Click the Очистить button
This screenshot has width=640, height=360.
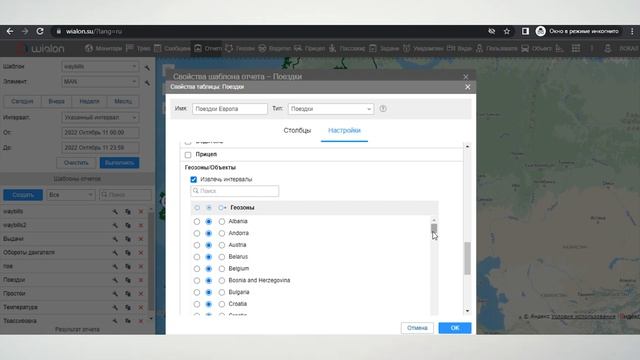click(x=76, y=163)
